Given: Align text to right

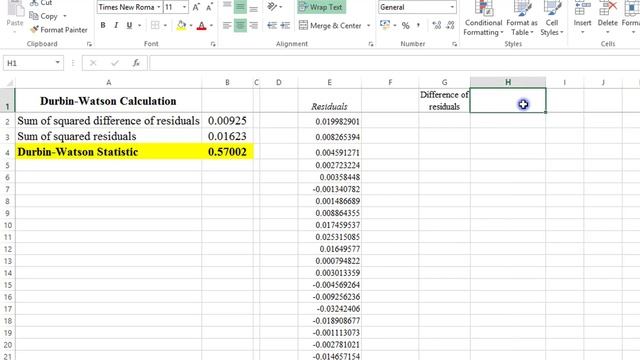Looking at the screenshot, I should (x=253, y=25).
